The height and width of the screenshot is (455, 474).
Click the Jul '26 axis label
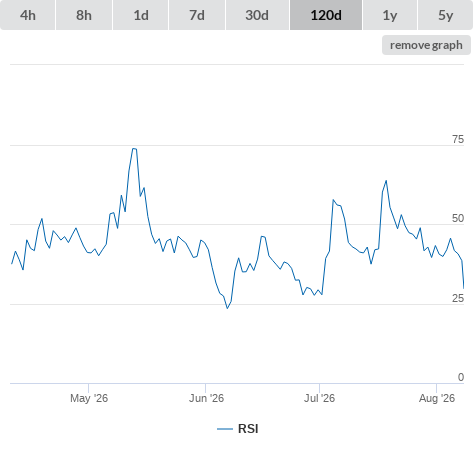(319, 398)
